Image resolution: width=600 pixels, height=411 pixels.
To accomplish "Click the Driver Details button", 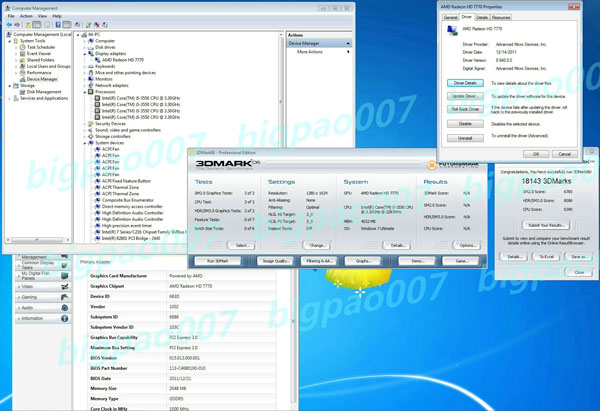I will tap(465, 83).
